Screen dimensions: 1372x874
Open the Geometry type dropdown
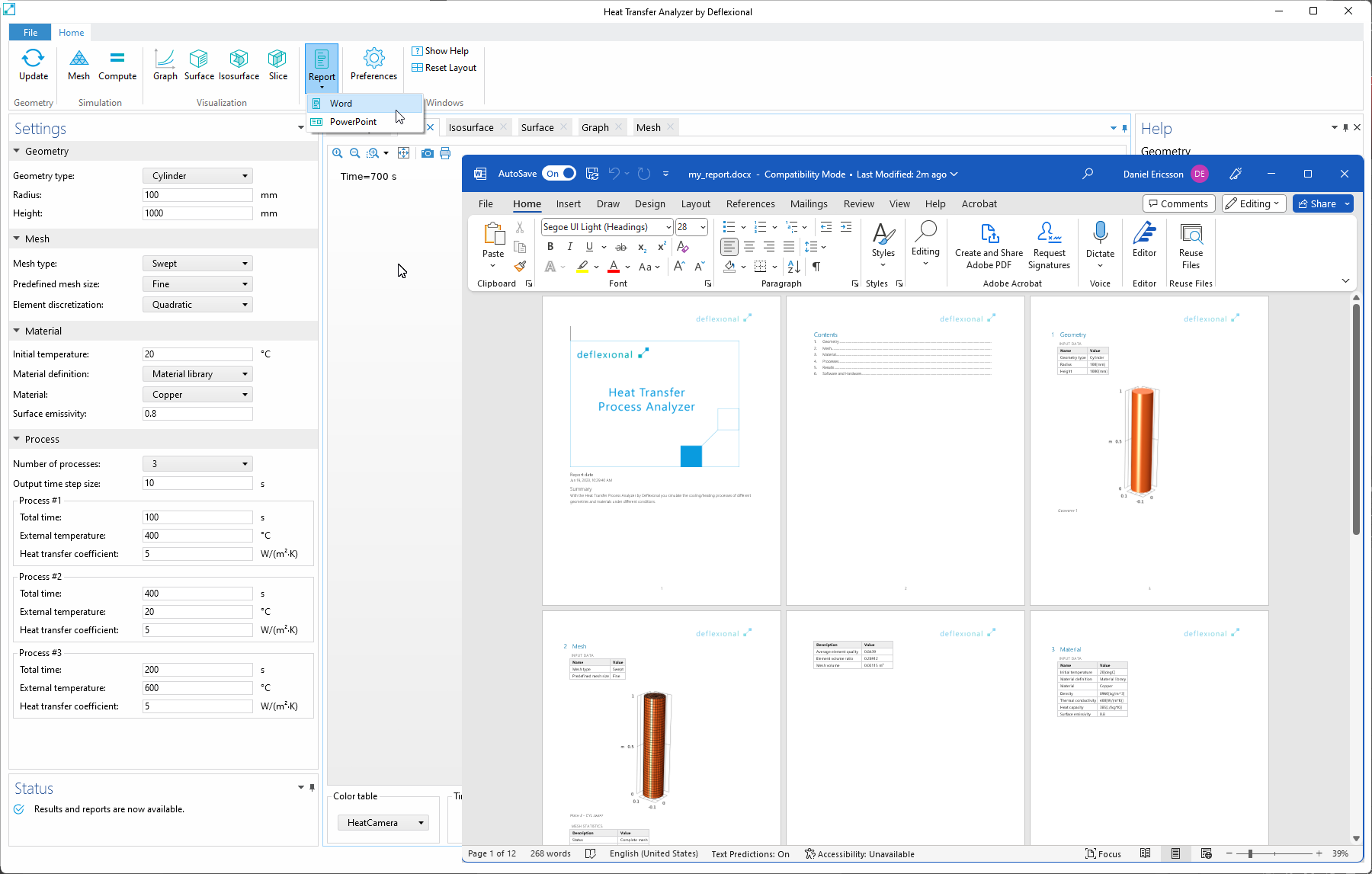[x=197, y=176]
